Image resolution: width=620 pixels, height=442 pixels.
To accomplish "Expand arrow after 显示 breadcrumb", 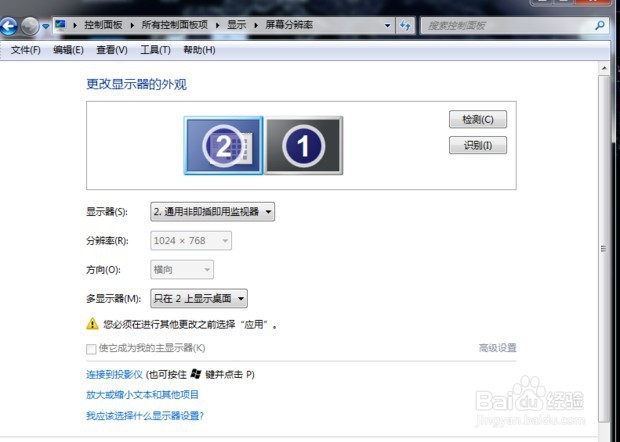I will (256, 25).
